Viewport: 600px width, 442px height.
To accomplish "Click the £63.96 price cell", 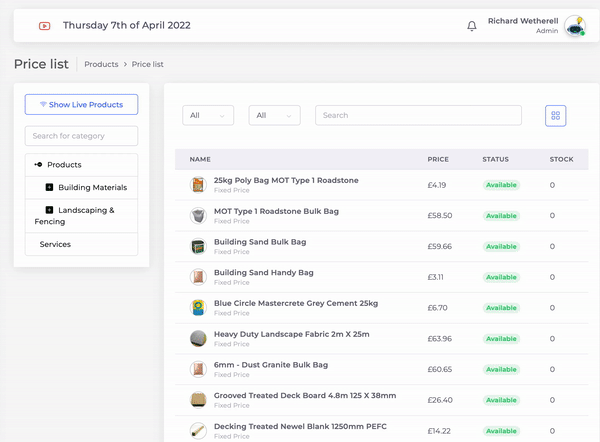I will coord(440,339).
